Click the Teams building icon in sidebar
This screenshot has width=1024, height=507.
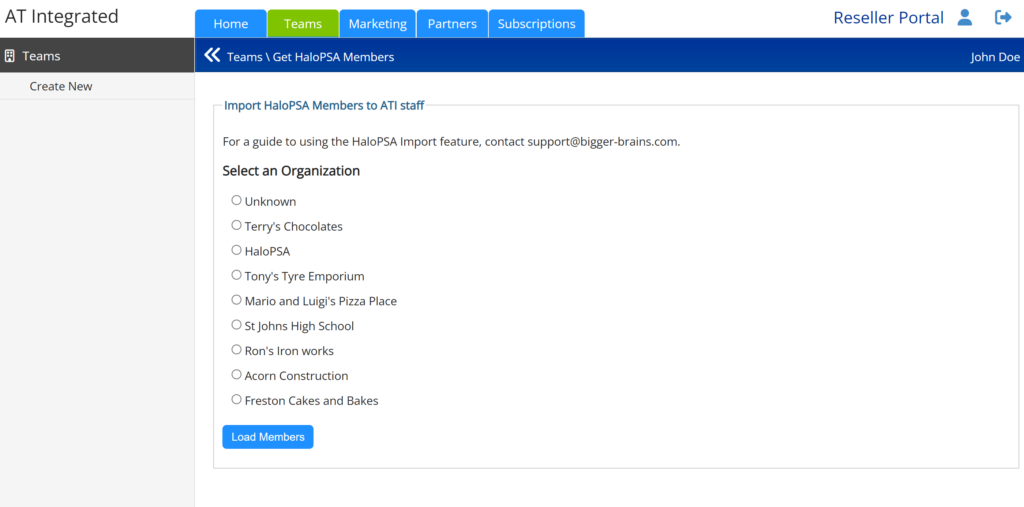(x=10, y=56)
